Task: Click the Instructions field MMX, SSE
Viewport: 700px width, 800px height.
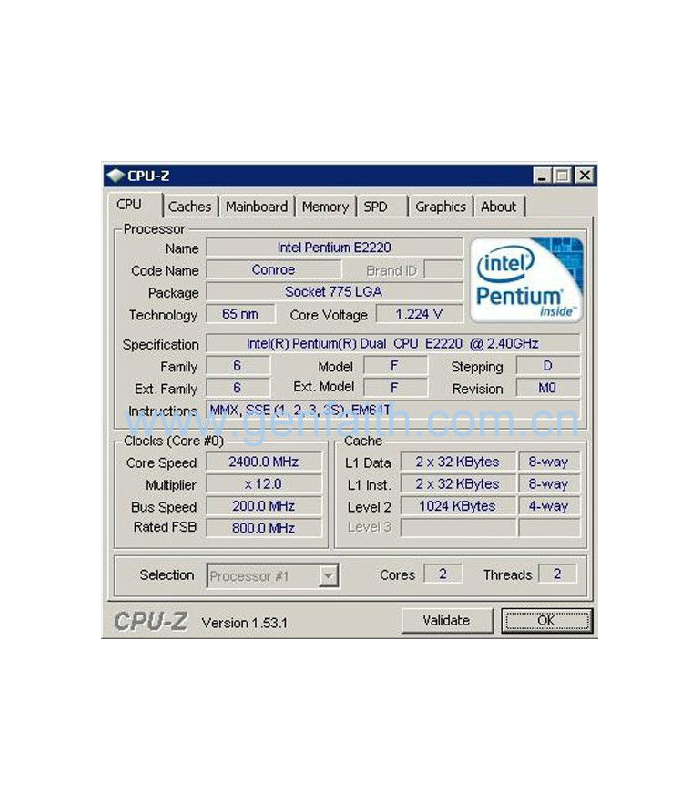Action: click(393, 410)
